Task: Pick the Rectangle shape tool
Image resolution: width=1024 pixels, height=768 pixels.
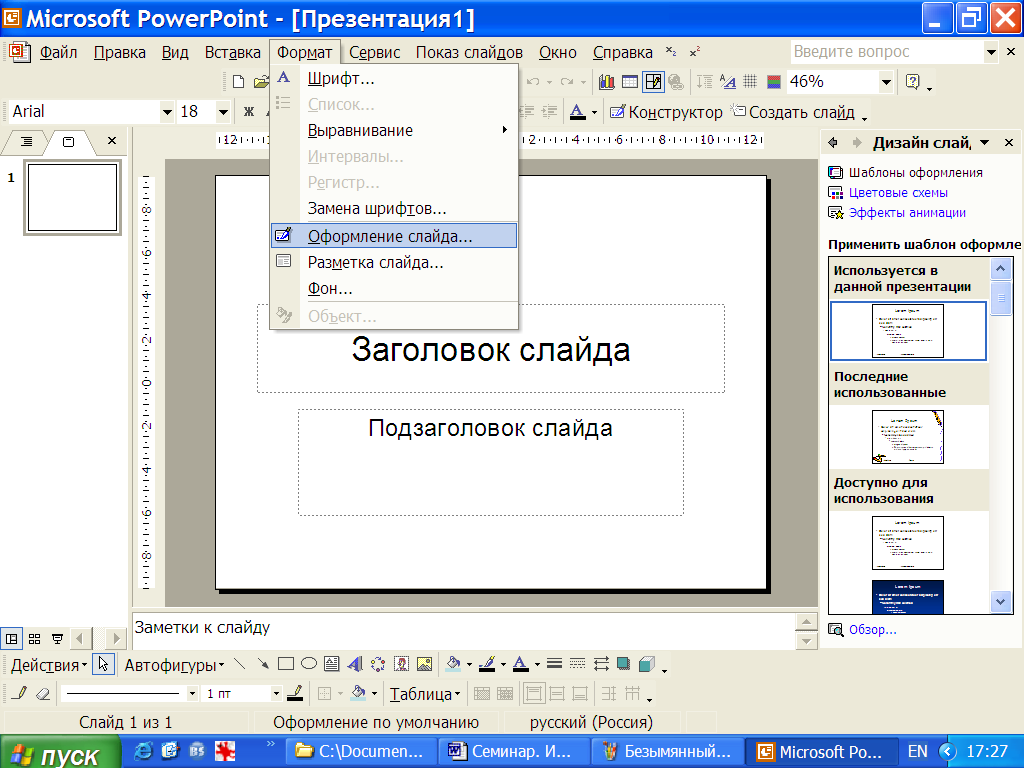Action: click(x=285, y=664)
